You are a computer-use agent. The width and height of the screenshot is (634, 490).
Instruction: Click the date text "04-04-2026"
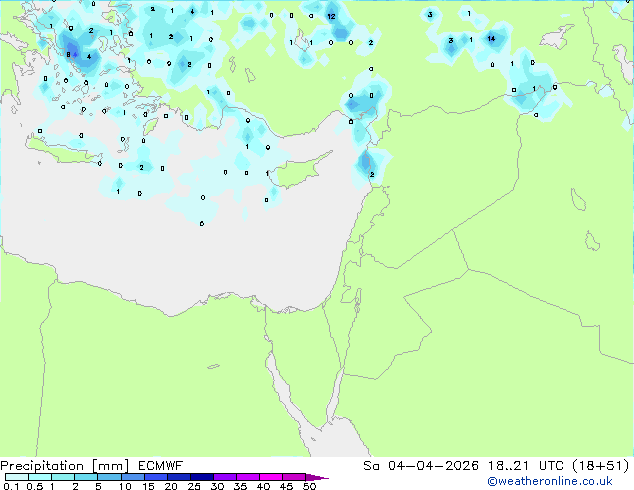click(x=433, y=466)
